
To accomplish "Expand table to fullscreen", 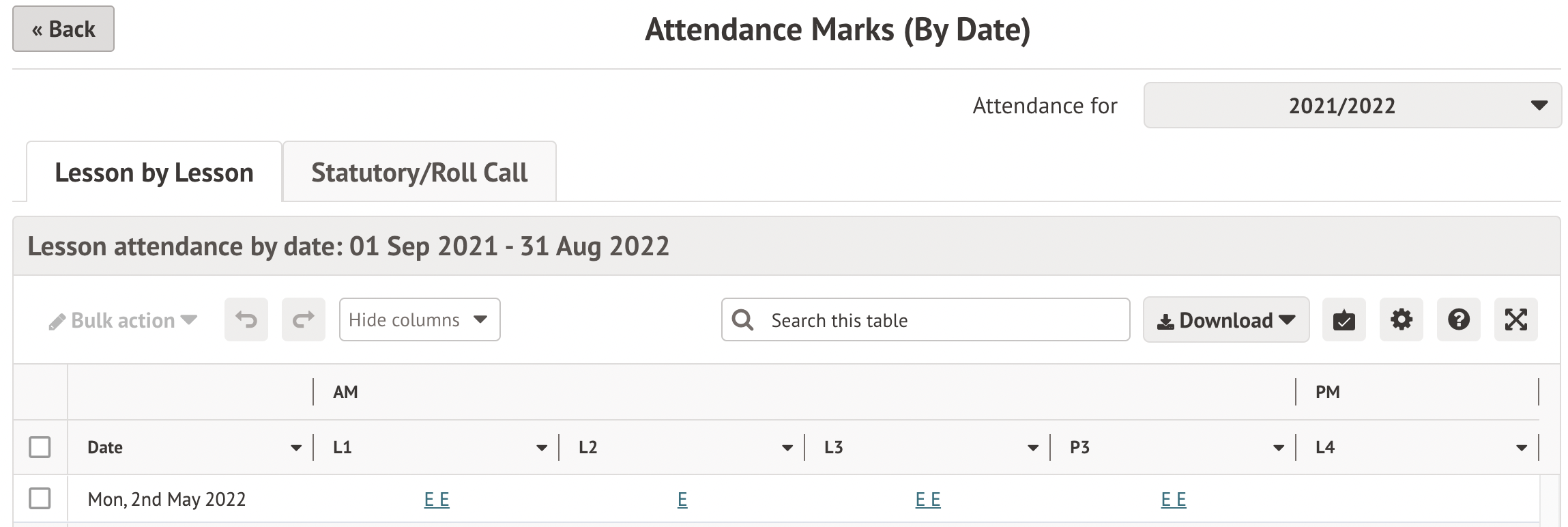I will click(x=1515, y=319).
